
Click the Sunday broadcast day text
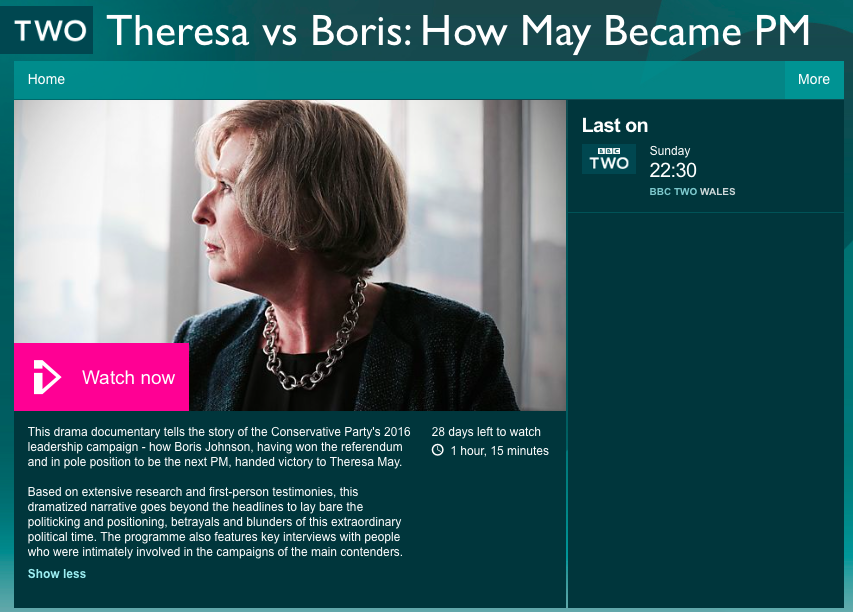pos(670,151)
